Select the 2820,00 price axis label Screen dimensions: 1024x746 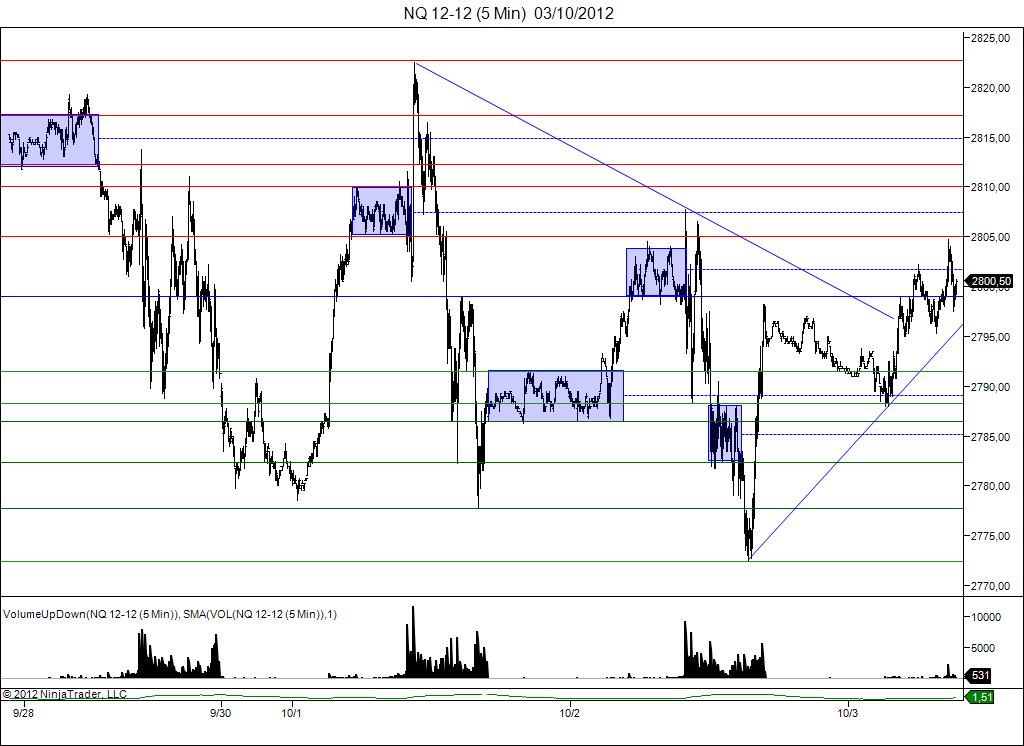991,88
